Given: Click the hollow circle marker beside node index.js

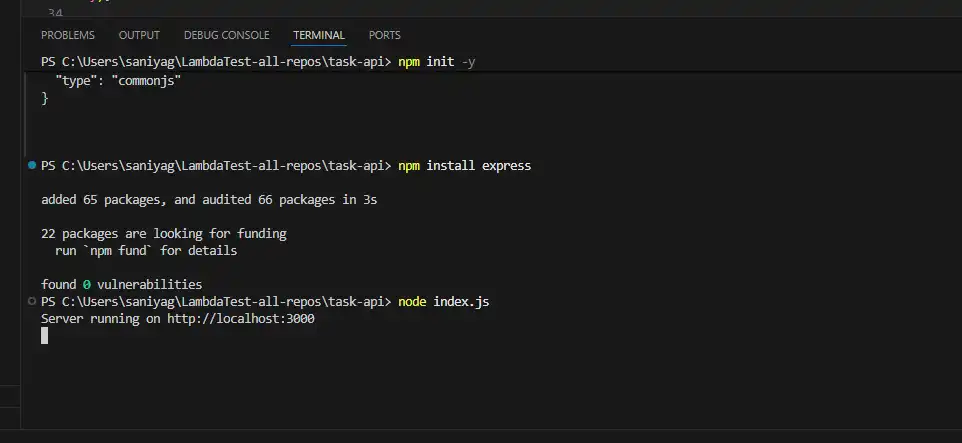Looking at the screenshot, I should 33,301.
